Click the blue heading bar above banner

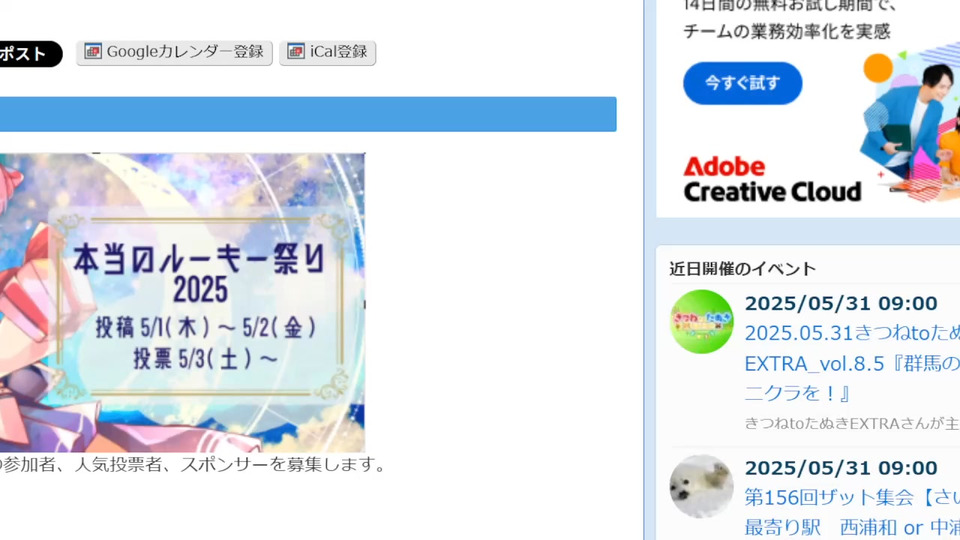click(x=308, y=114)
